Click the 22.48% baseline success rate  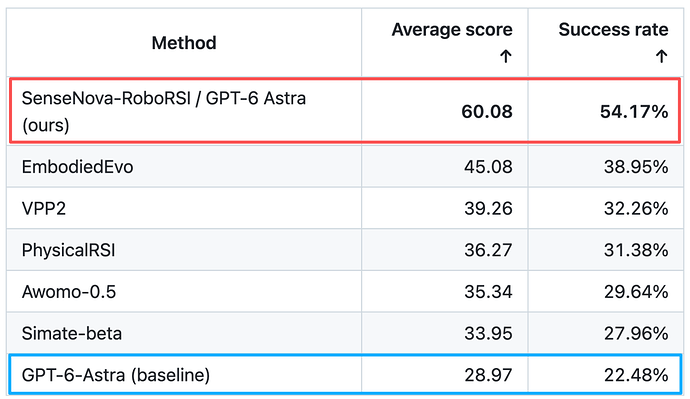click(636, 375)
